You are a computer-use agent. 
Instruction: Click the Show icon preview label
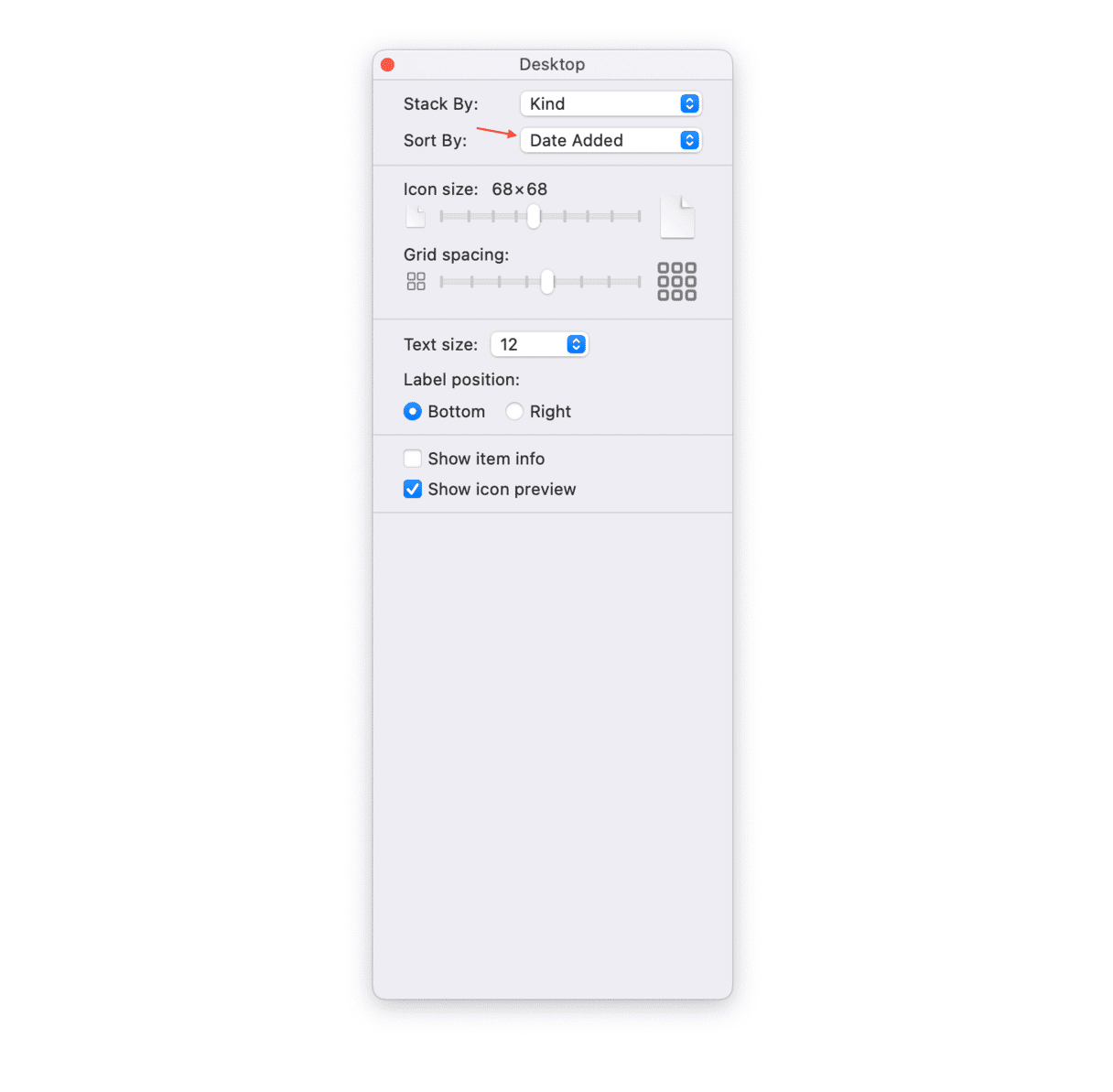tap(502, 490)
